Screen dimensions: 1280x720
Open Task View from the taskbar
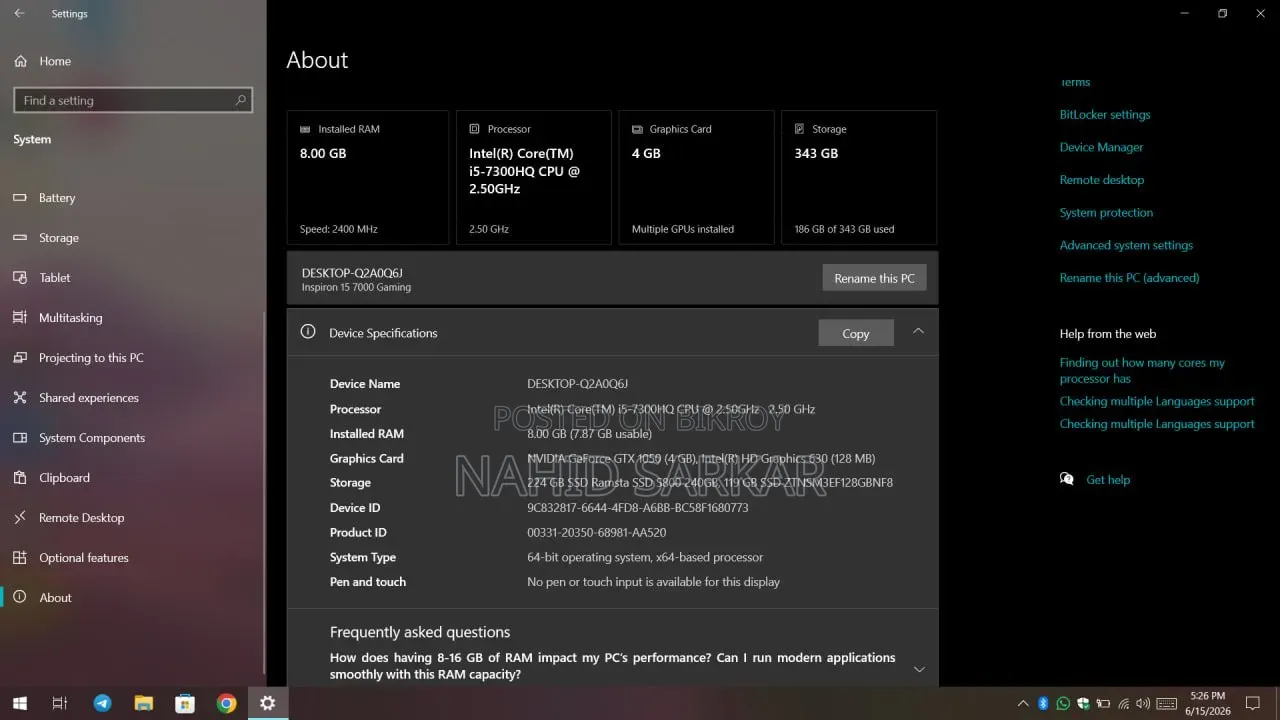[x=60, y=703]
